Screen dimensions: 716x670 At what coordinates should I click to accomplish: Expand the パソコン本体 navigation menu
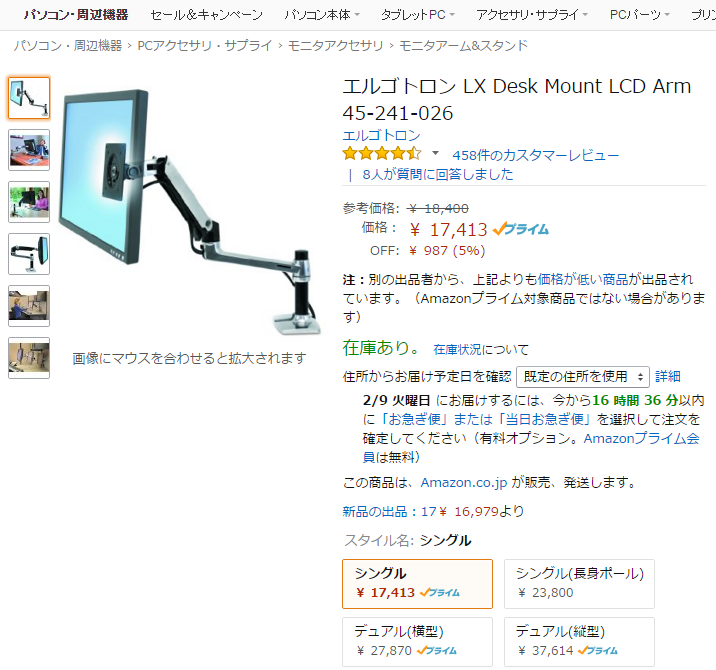coord(322,15)
